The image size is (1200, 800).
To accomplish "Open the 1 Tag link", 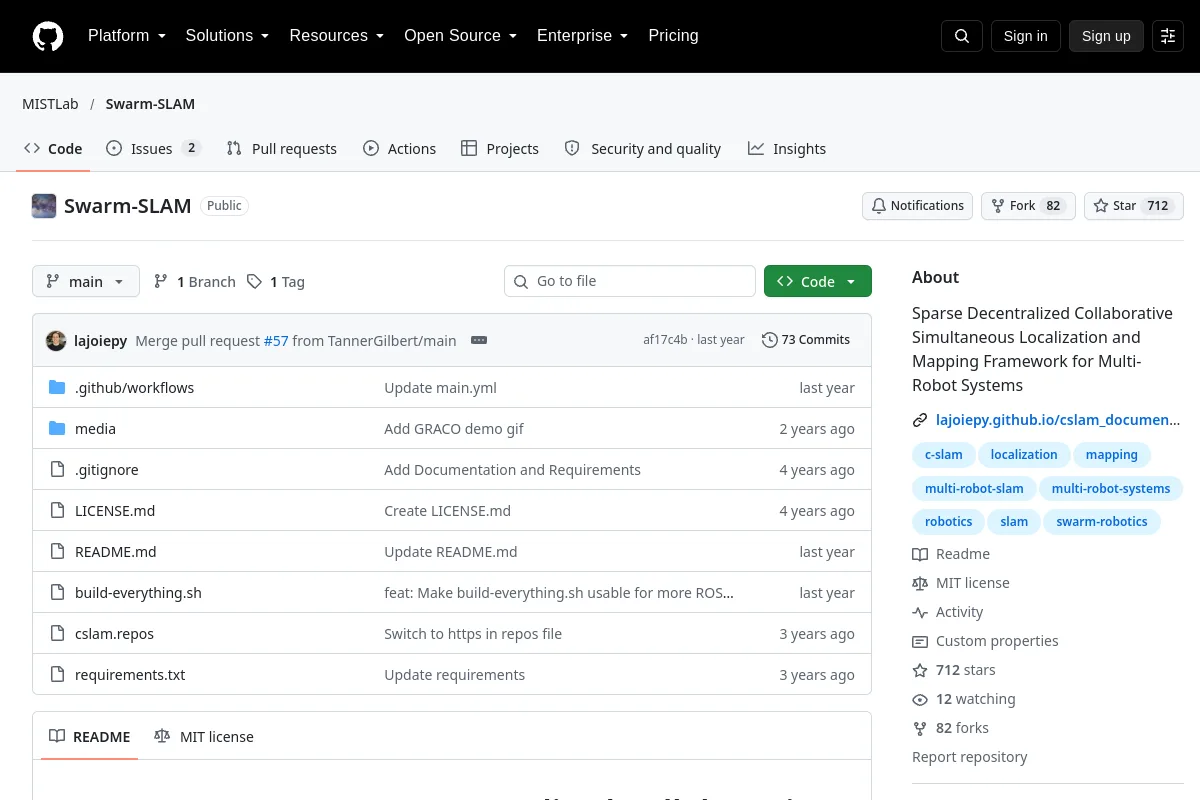I will tap(276, 282).
